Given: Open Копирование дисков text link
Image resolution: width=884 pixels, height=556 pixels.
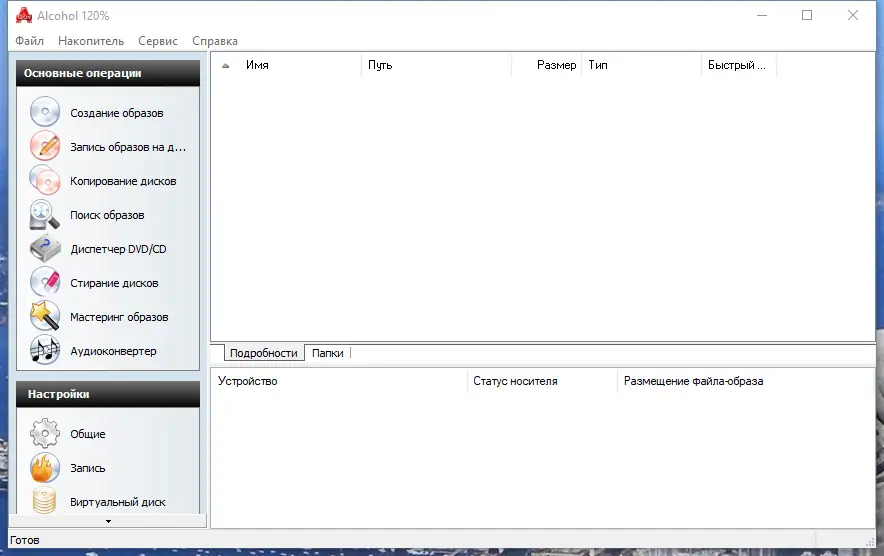Looking at the screenshot, I should click(123, 181).
